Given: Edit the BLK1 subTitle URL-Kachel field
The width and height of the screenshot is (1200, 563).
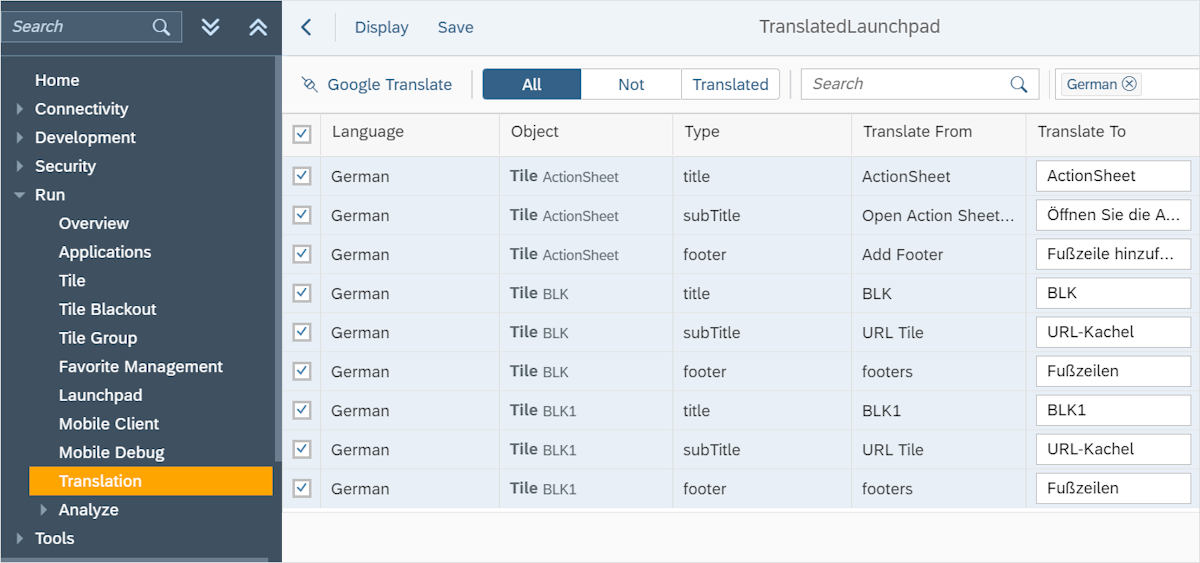Looking at the screenshot, I should [1113, 449].
